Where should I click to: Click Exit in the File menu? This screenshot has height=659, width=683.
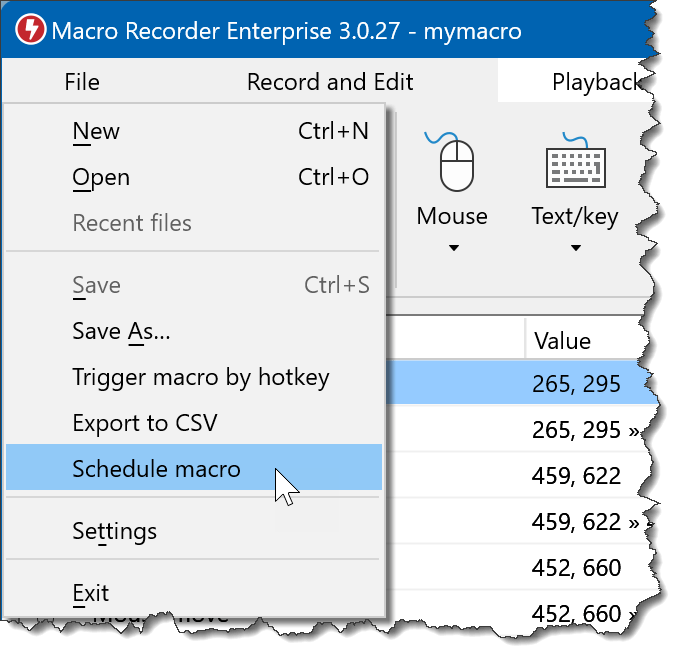click(90, 593)
